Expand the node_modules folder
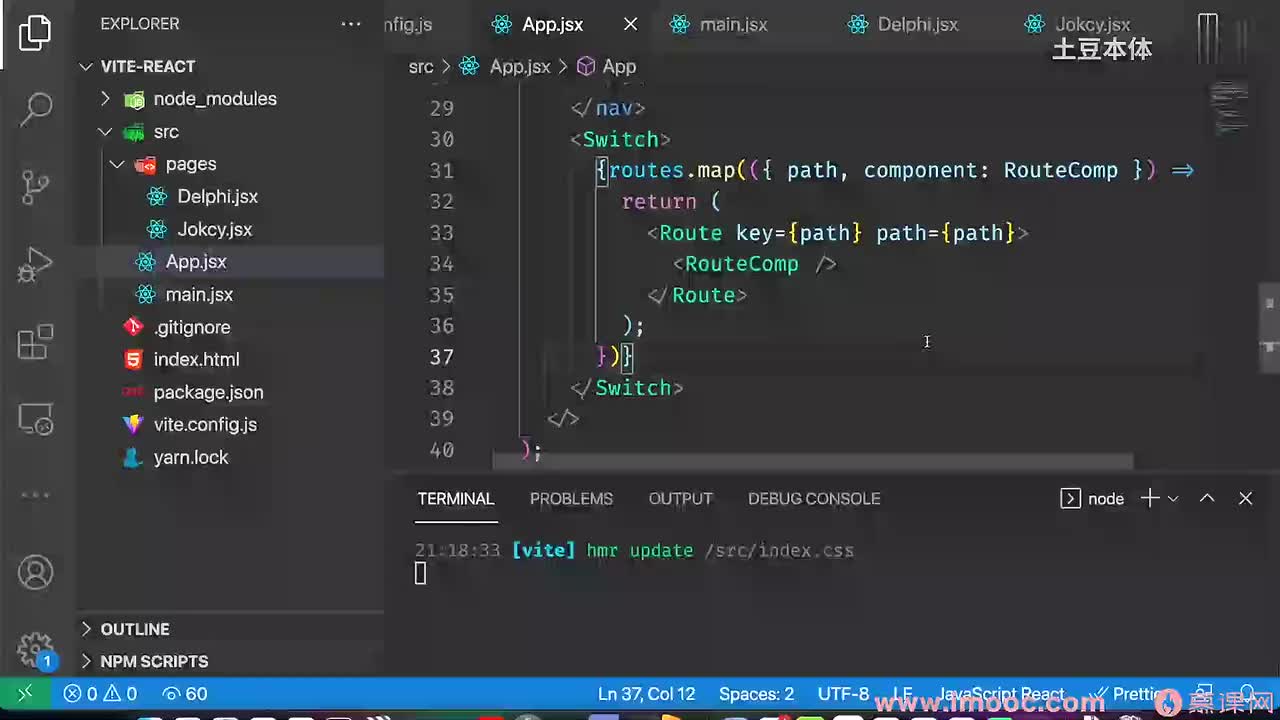Screen dimensions: 1280x720 (x=230, y=99)
